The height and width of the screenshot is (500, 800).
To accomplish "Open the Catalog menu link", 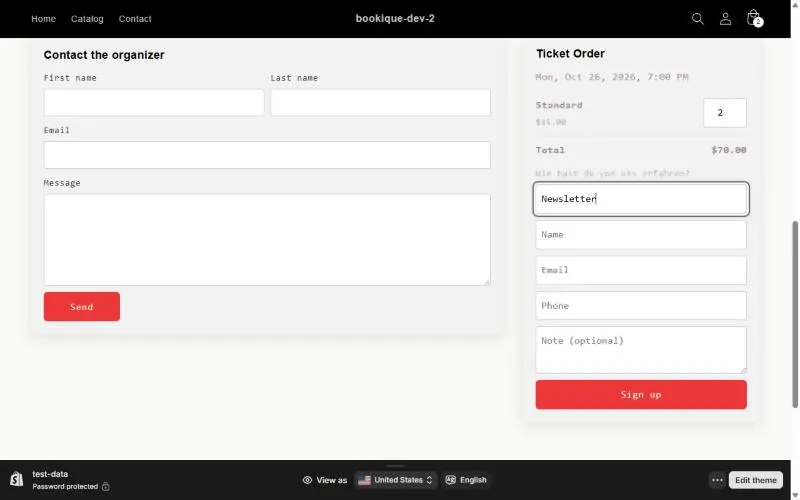I will click(x=87, y=19).
